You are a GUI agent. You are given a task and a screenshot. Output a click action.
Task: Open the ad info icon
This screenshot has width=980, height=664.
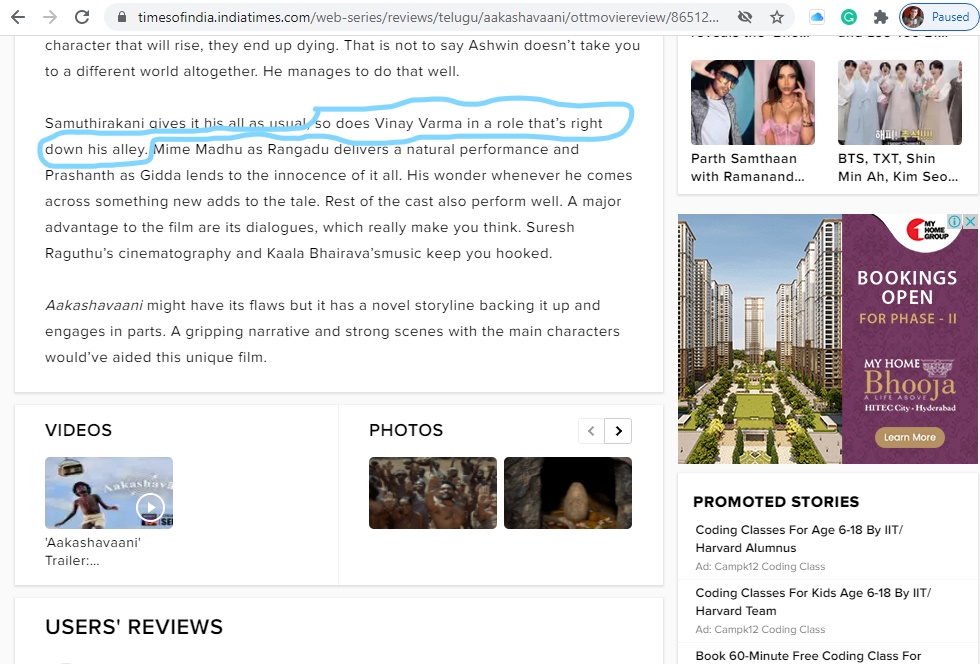tap(955, 221)
